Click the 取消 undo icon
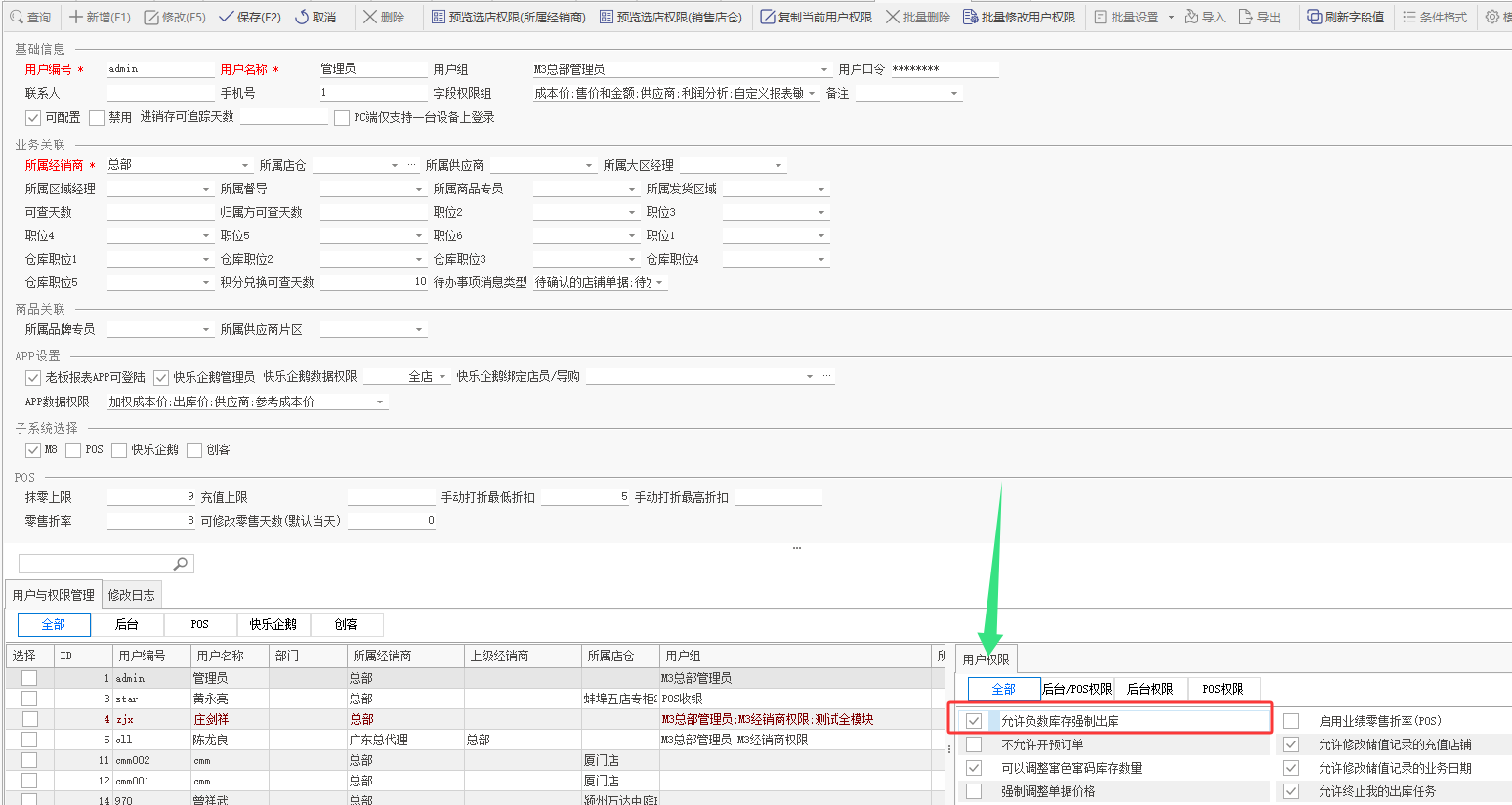1512x805 pixels. (x=302, y=17)
